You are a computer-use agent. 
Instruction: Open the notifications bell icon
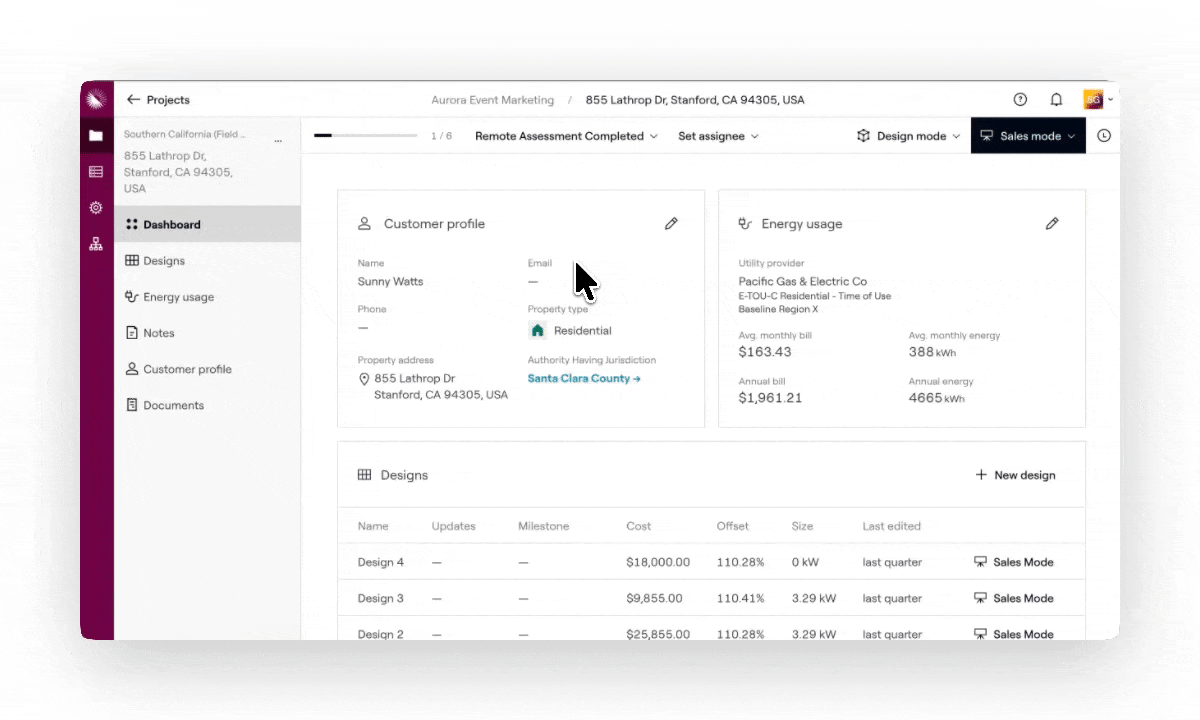(1056, 99)
